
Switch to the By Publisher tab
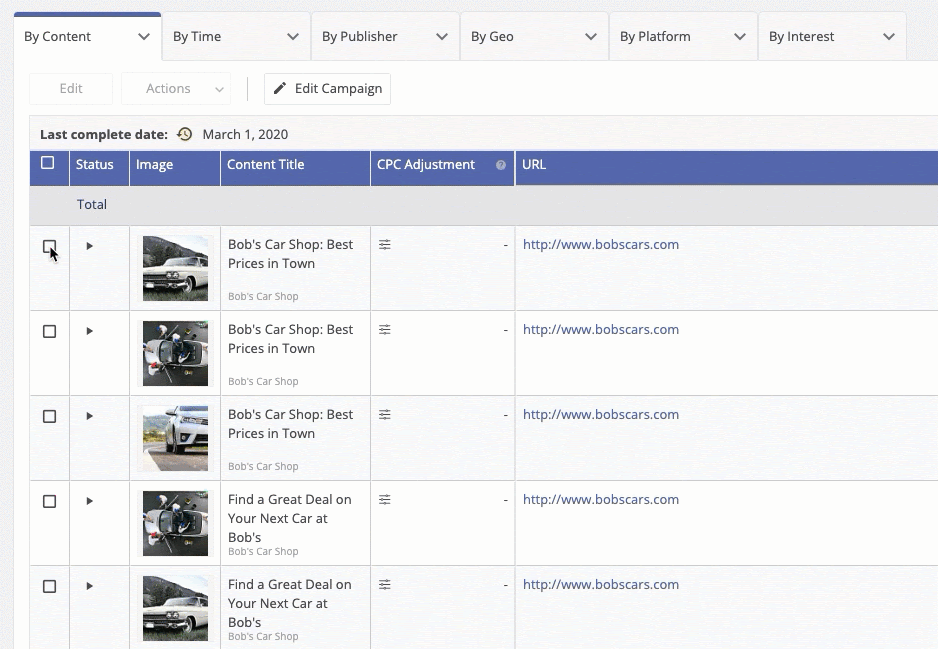360,37
